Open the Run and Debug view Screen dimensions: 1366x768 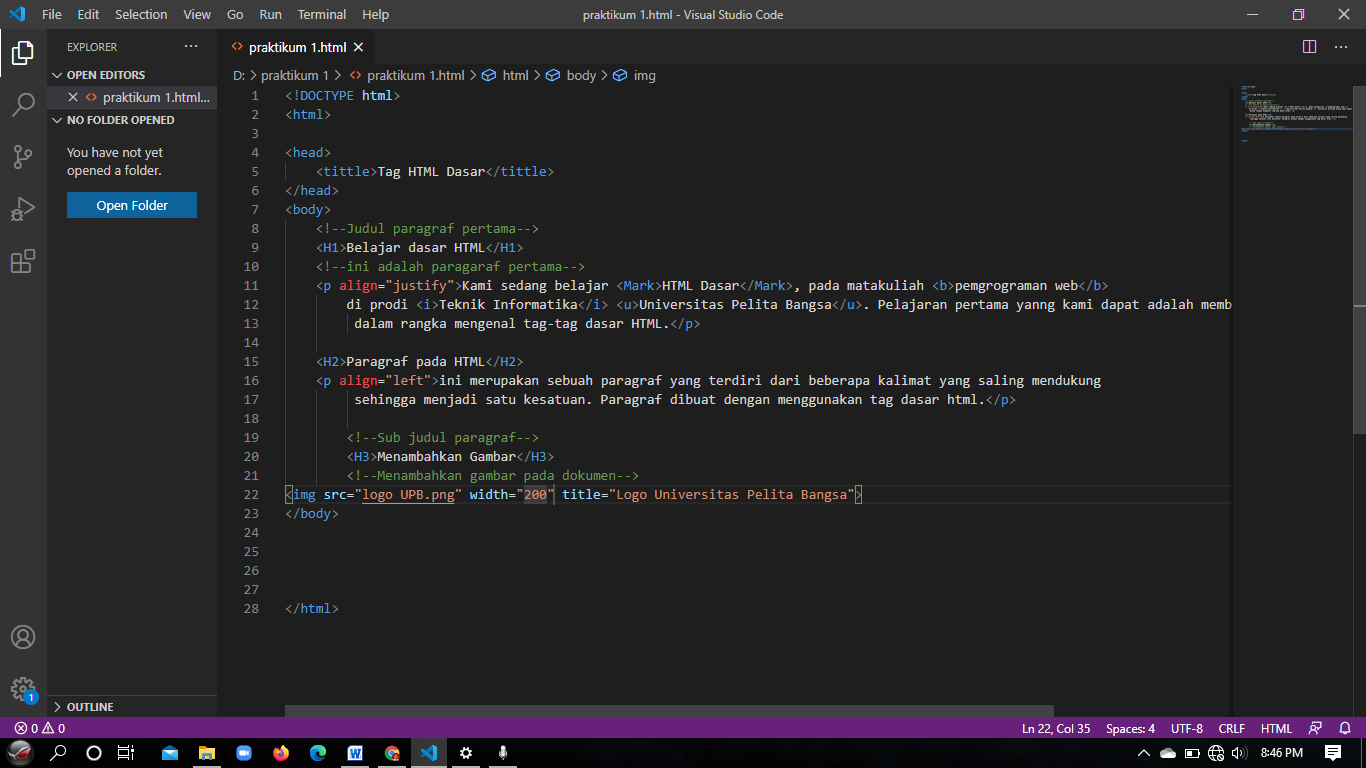pos(23,209)
